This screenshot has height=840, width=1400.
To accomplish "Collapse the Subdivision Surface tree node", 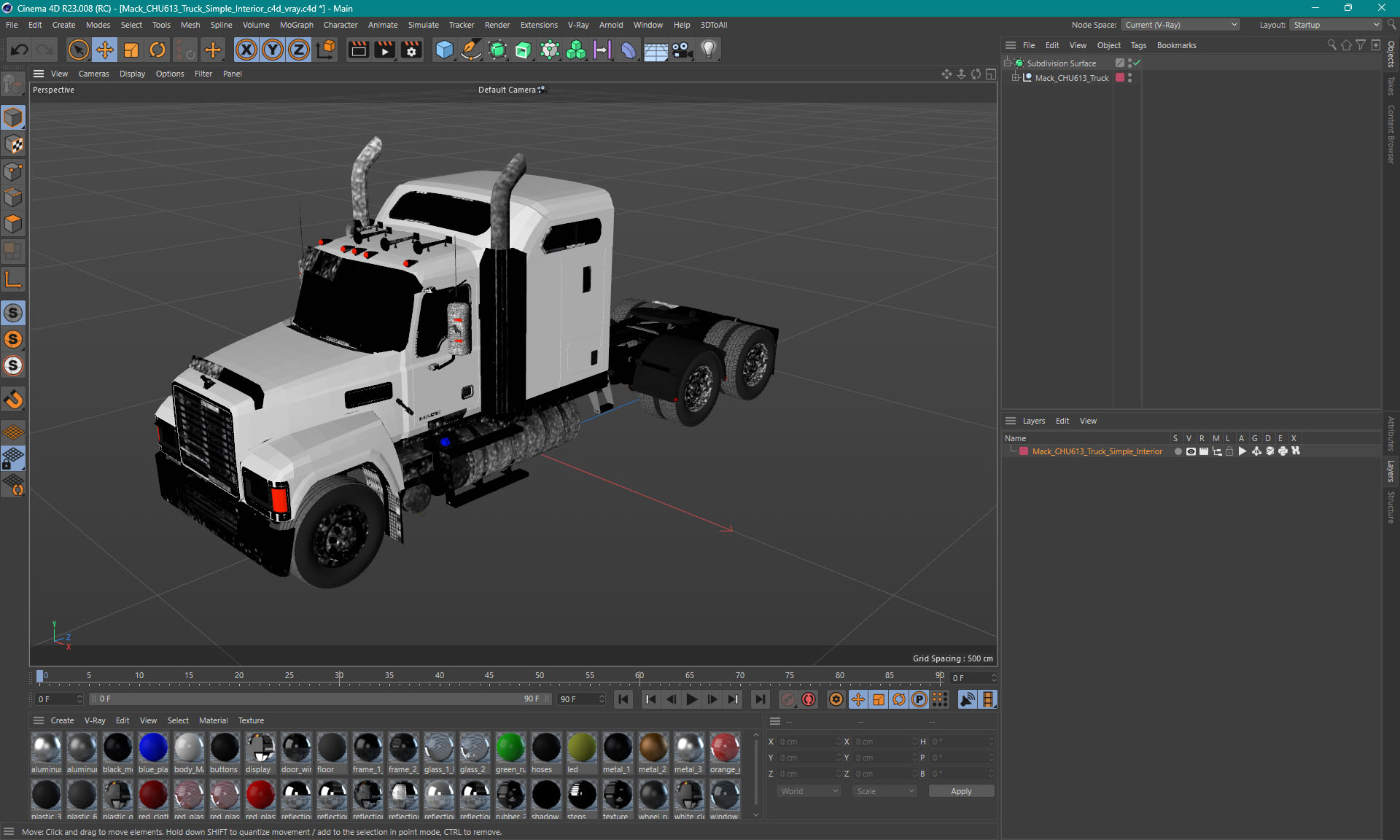I will [x=1008, y=63].
